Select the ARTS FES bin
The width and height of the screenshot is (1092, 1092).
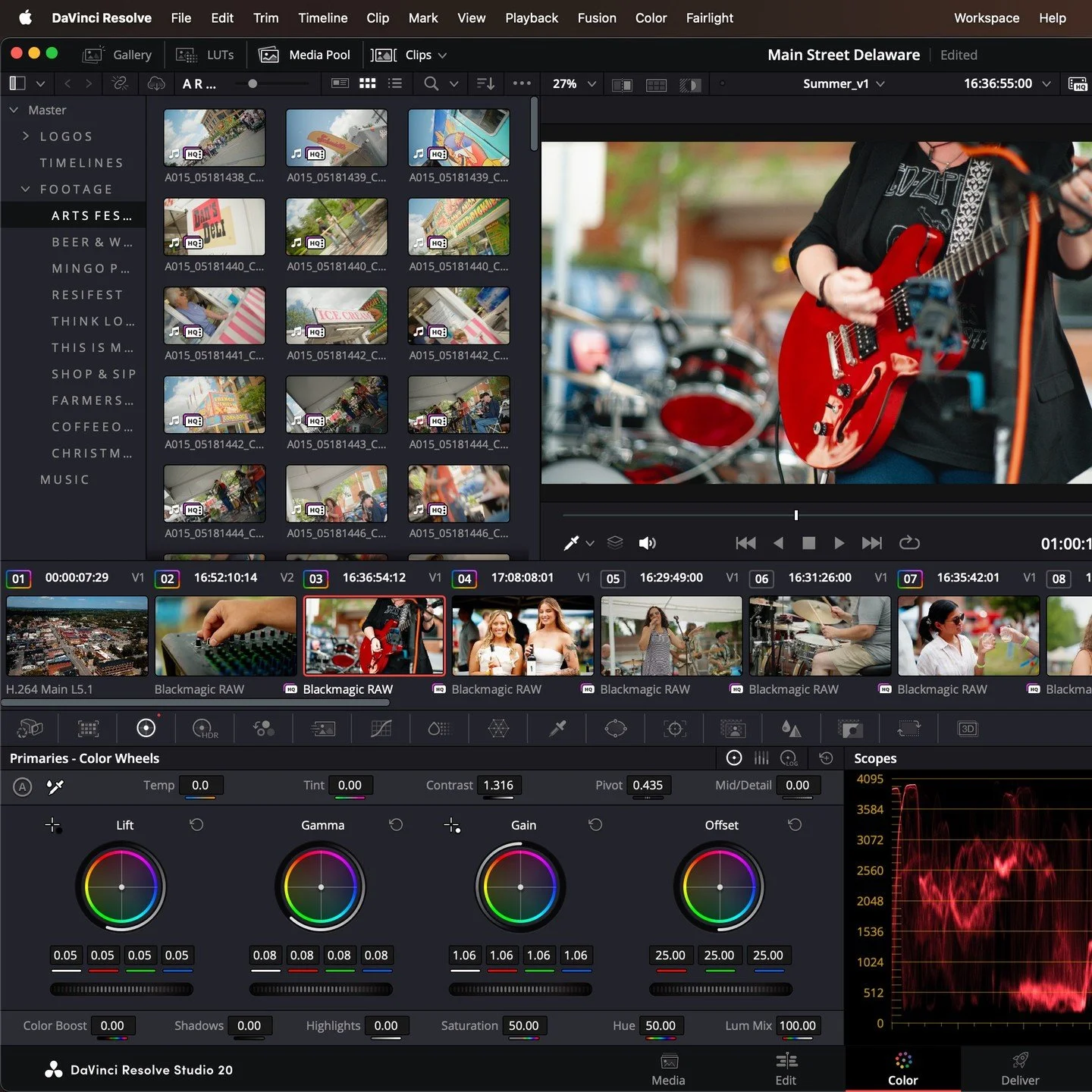74,216
